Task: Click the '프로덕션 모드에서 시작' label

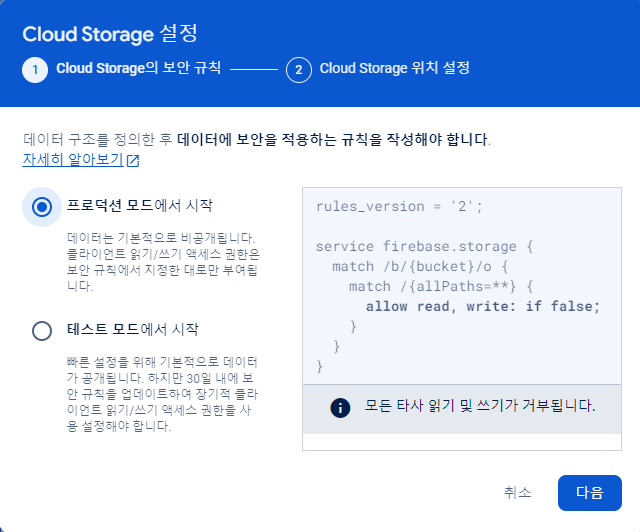Action: tap(139, 207)
